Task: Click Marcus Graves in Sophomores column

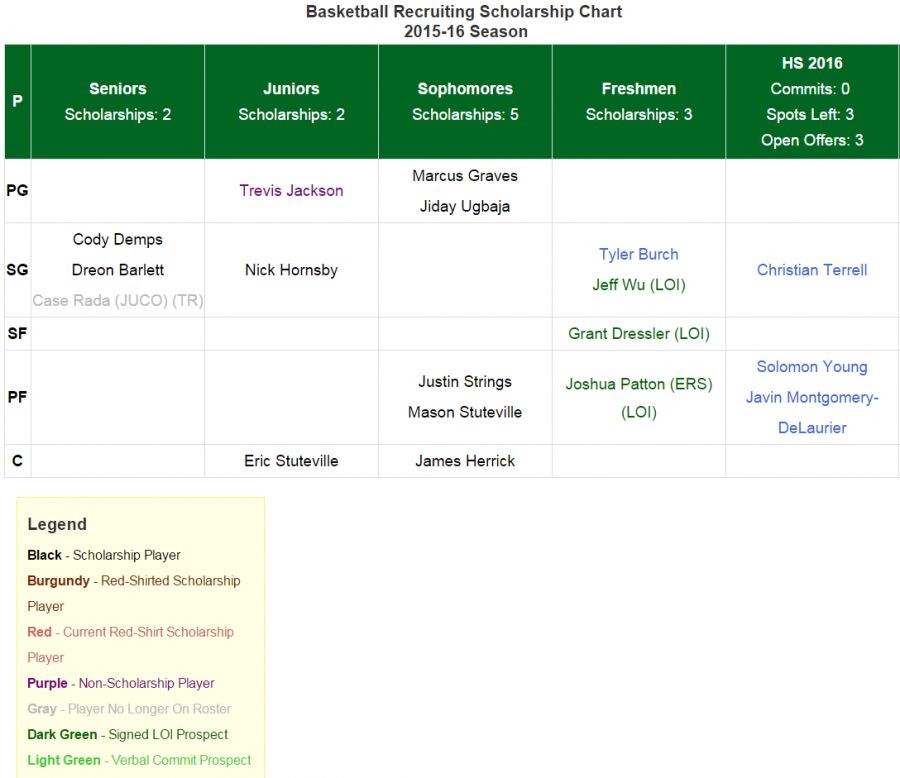Action: coord(465,175)
